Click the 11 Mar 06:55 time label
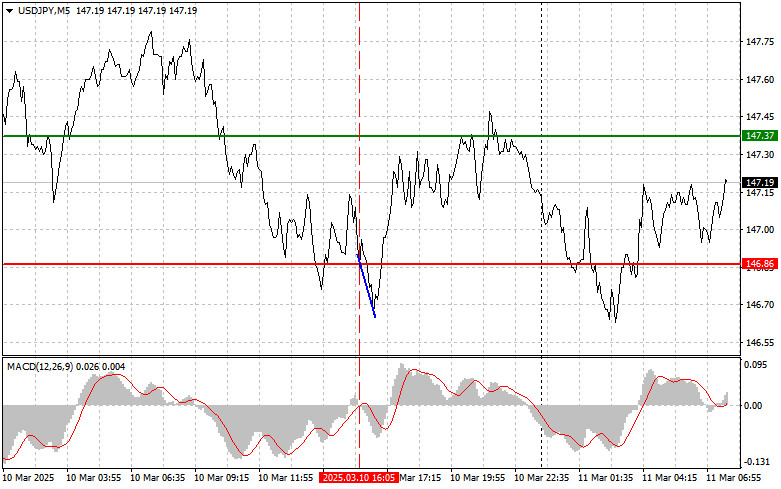The width and height of the screenshot is (781, 489). 738,479
